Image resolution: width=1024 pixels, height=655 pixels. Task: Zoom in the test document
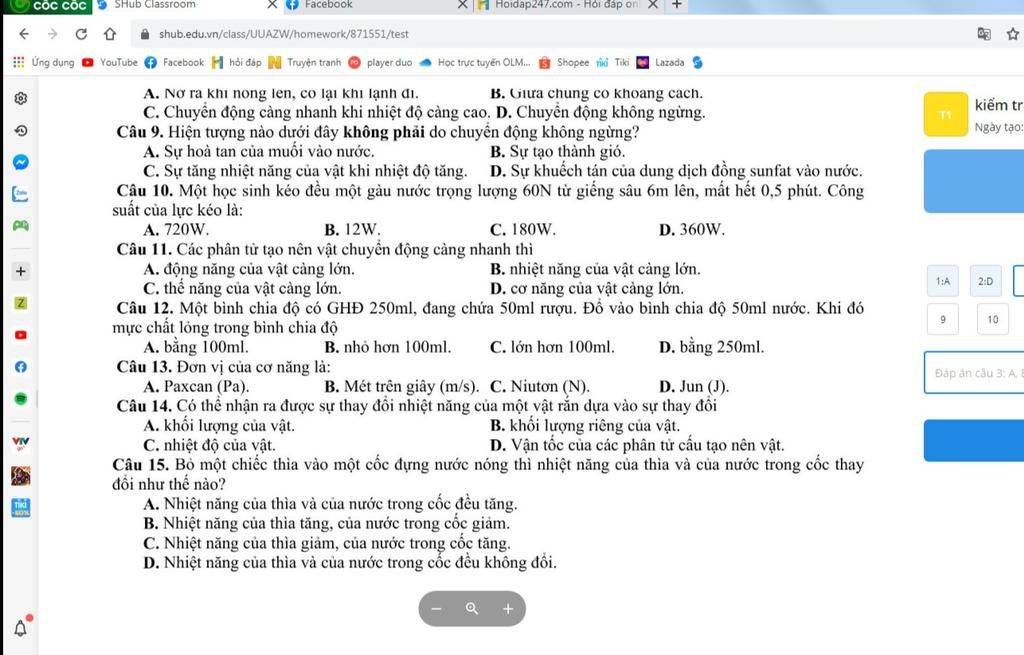(507, 609)
